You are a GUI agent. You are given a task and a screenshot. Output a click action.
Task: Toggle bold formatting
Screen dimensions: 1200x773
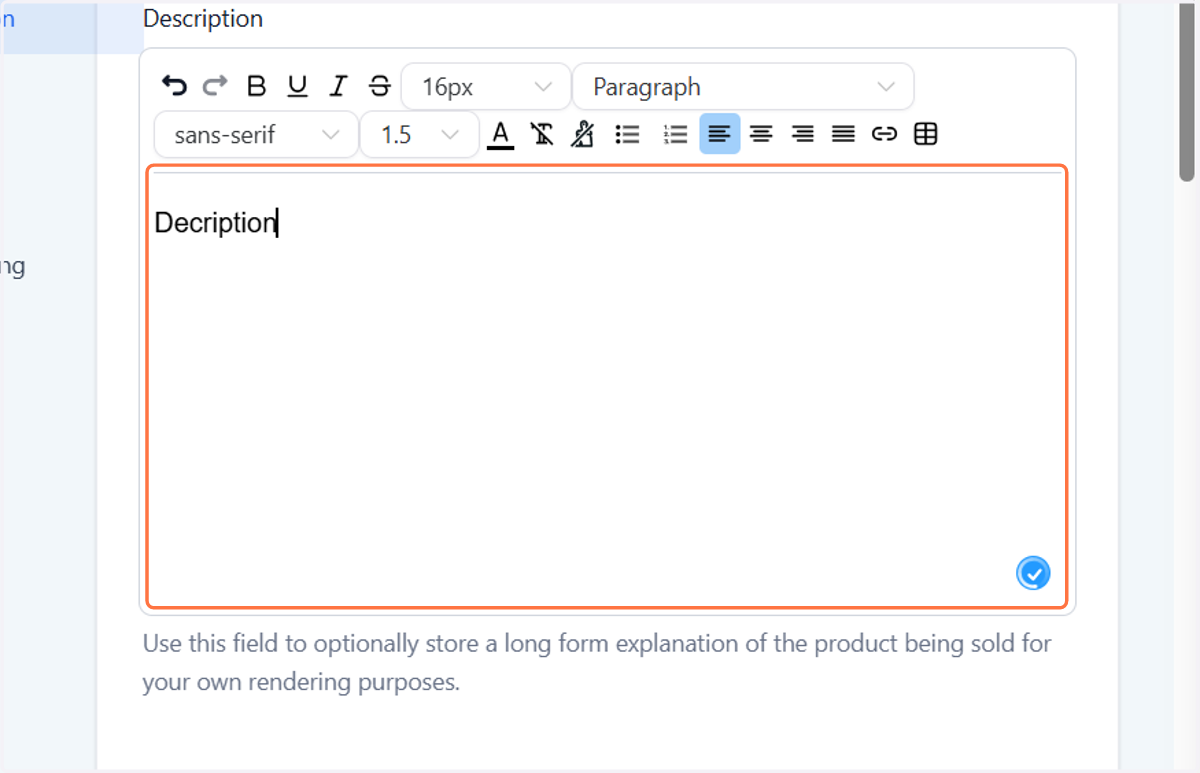tap(256, 86)
